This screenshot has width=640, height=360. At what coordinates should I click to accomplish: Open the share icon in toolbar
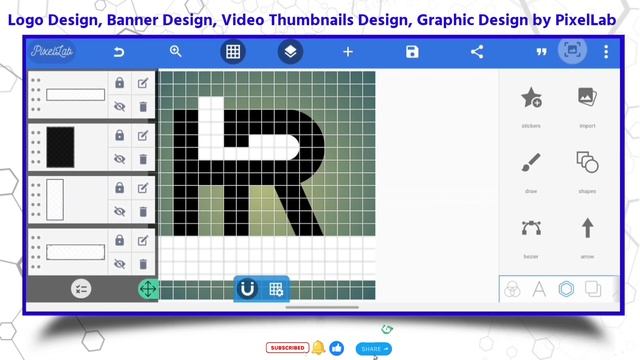click(x=477, y=52)
